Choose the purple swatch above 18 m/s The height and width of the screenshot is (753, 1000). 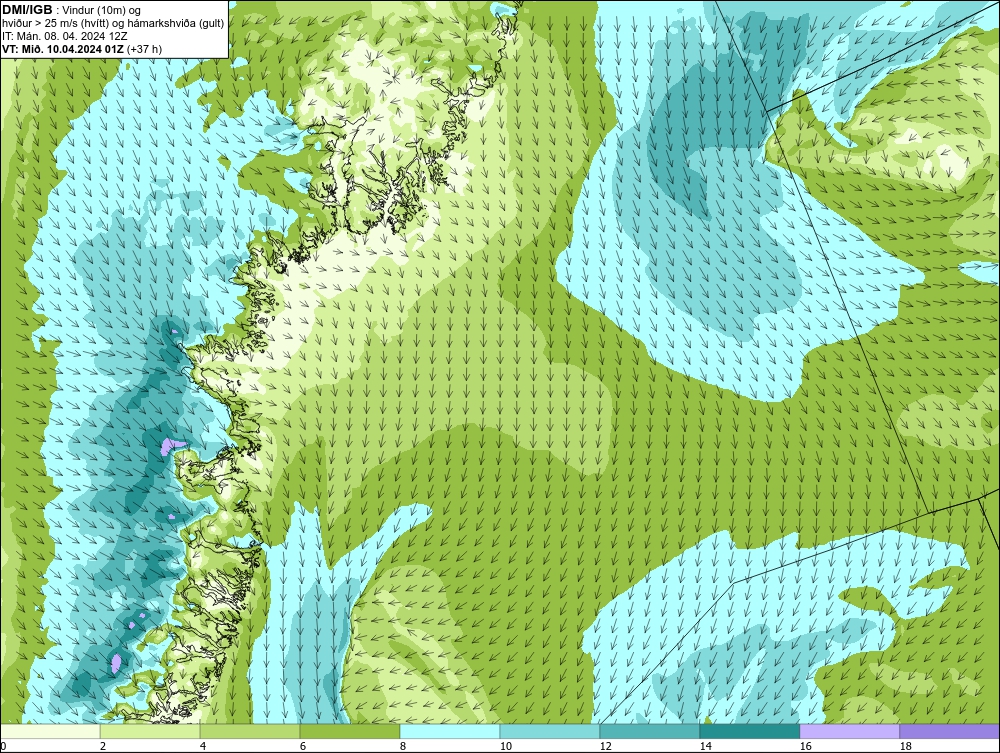949,731
